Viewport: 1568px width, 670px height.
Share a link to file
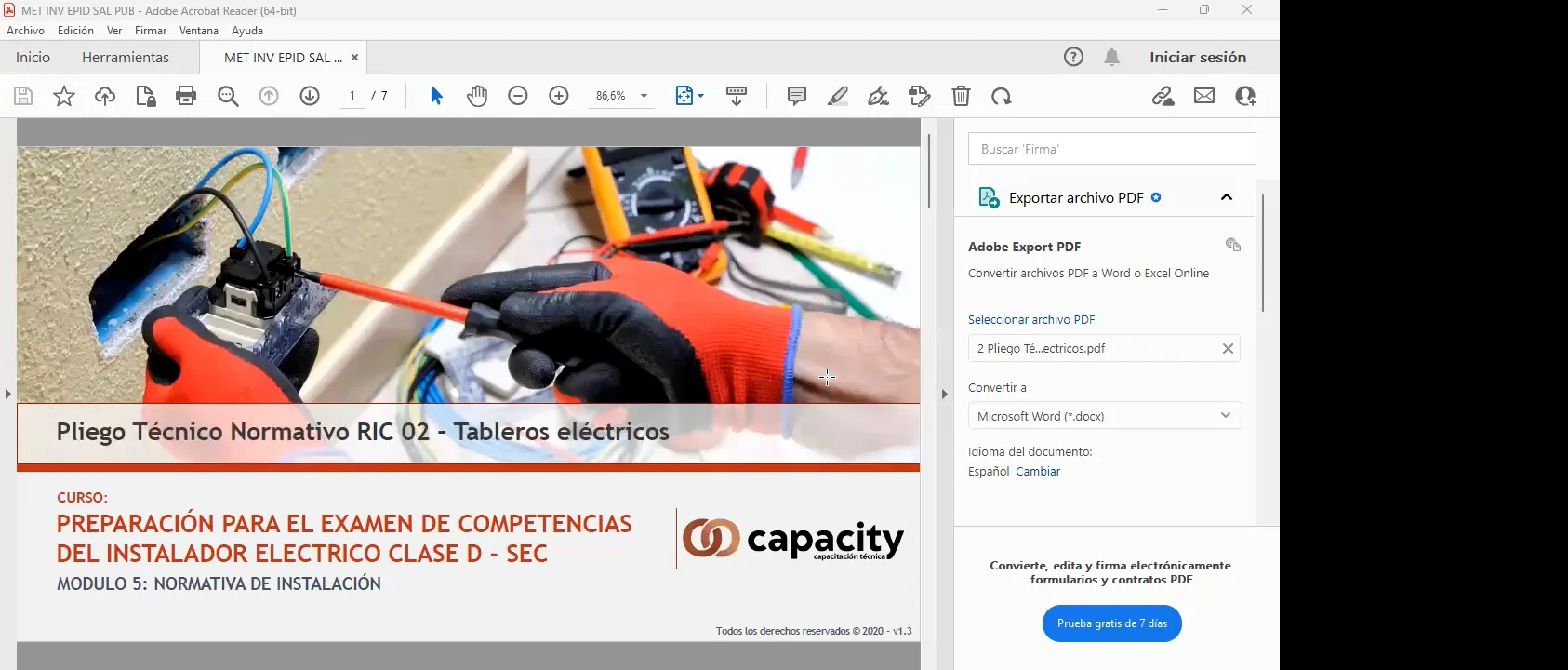tap(1163, 96)
